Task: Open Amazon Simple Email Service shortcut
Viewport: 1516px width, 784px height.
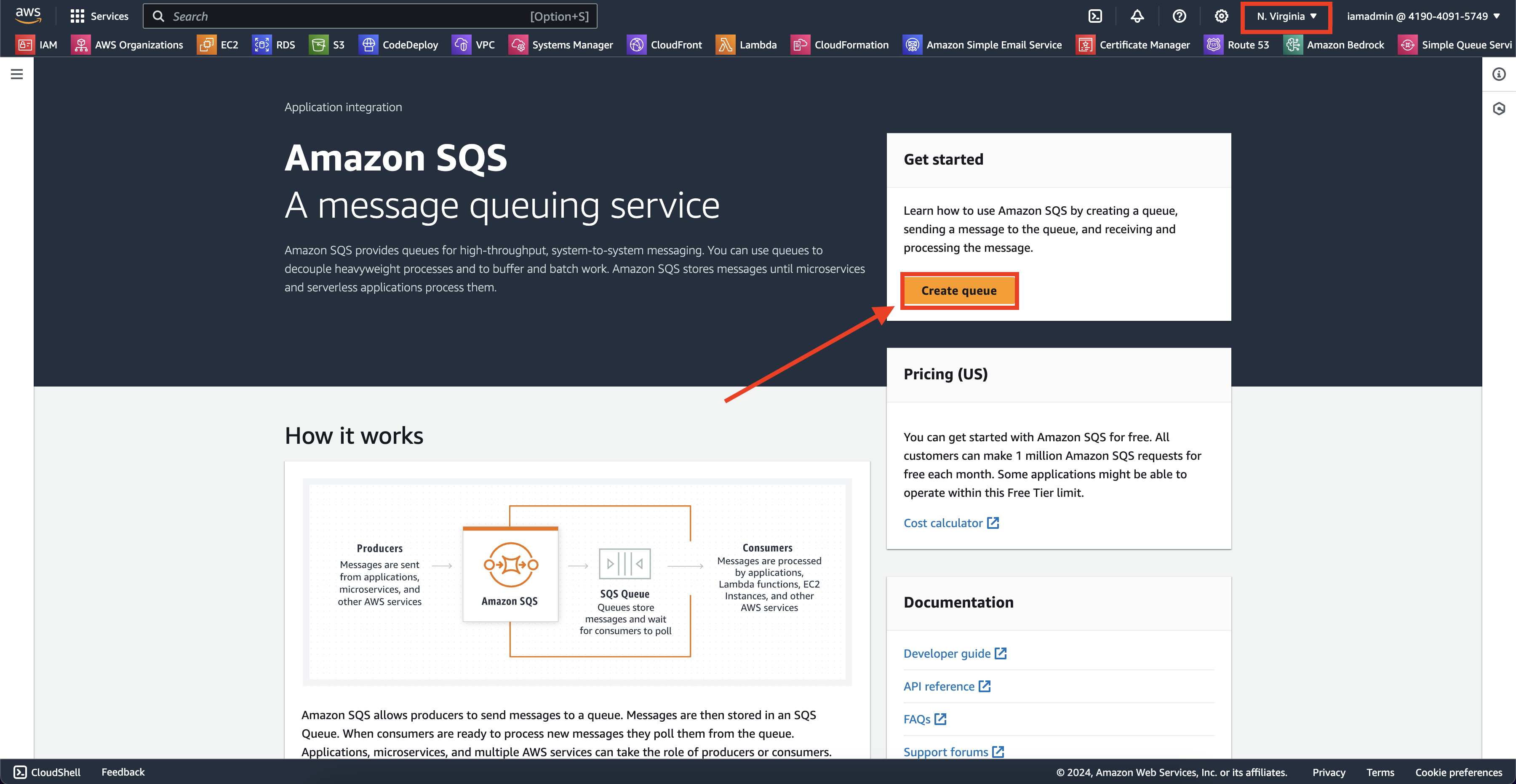Action: pyautogui.click(x=983, y=45)
